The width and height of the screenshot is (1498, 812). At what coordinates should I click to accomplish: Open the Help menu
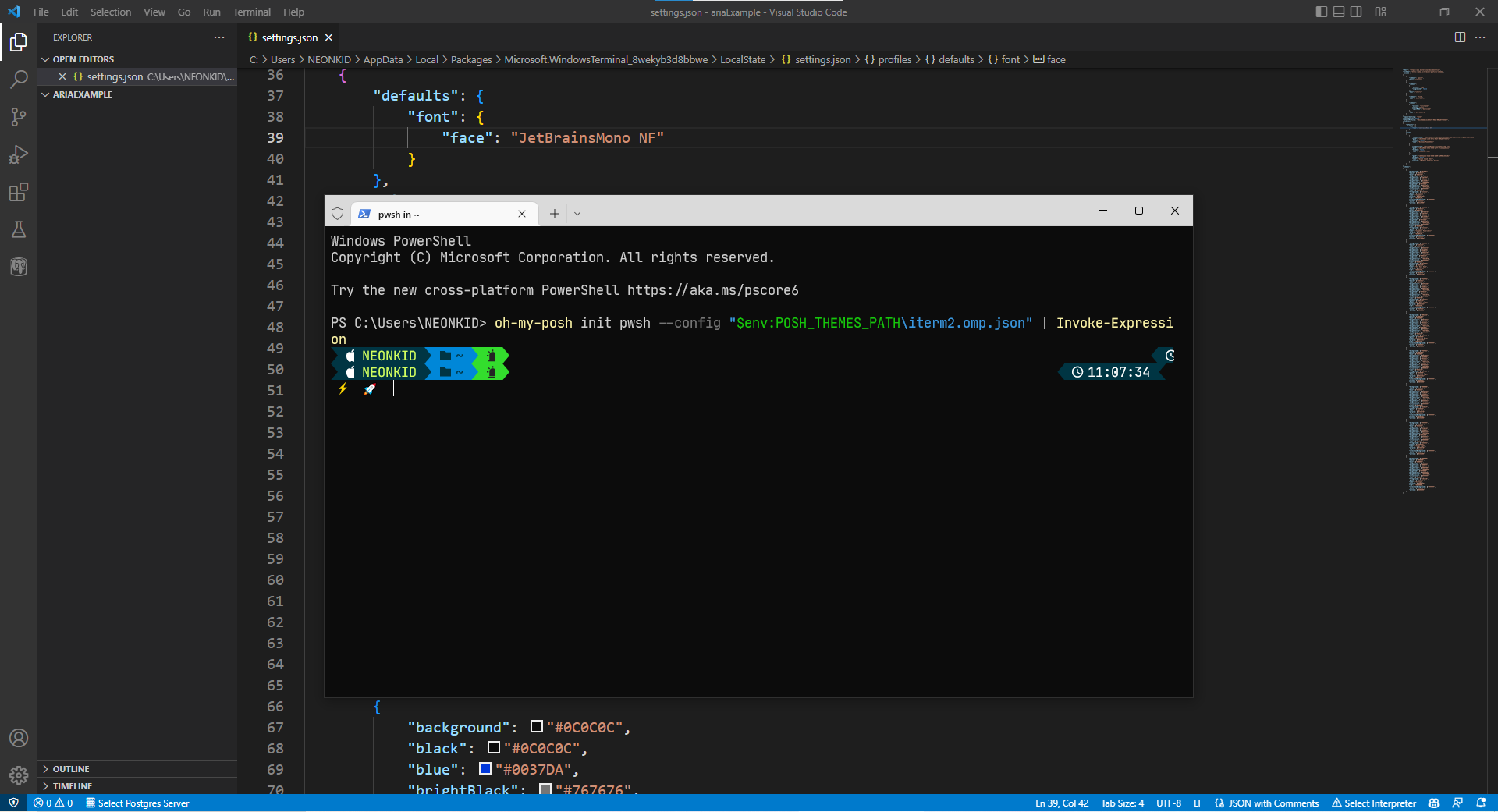293,12
